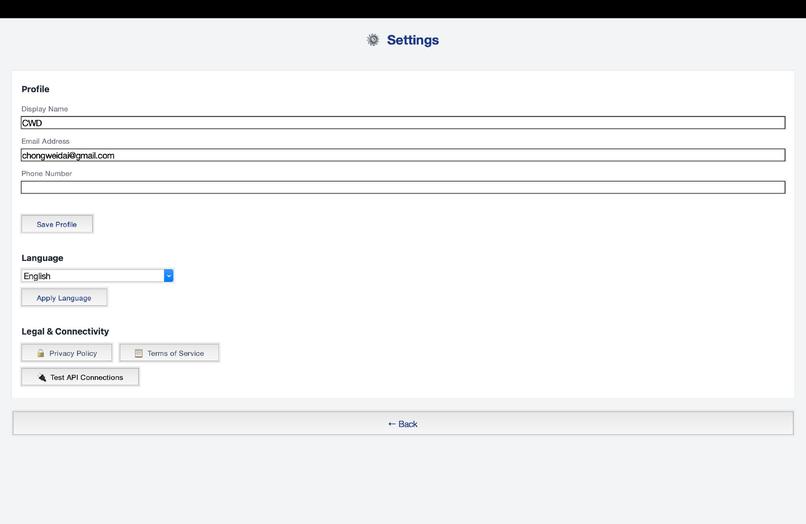Screen dimensions: 806x524
Task: Focus the empty Phone Number field
Action: tap(403, 187)
